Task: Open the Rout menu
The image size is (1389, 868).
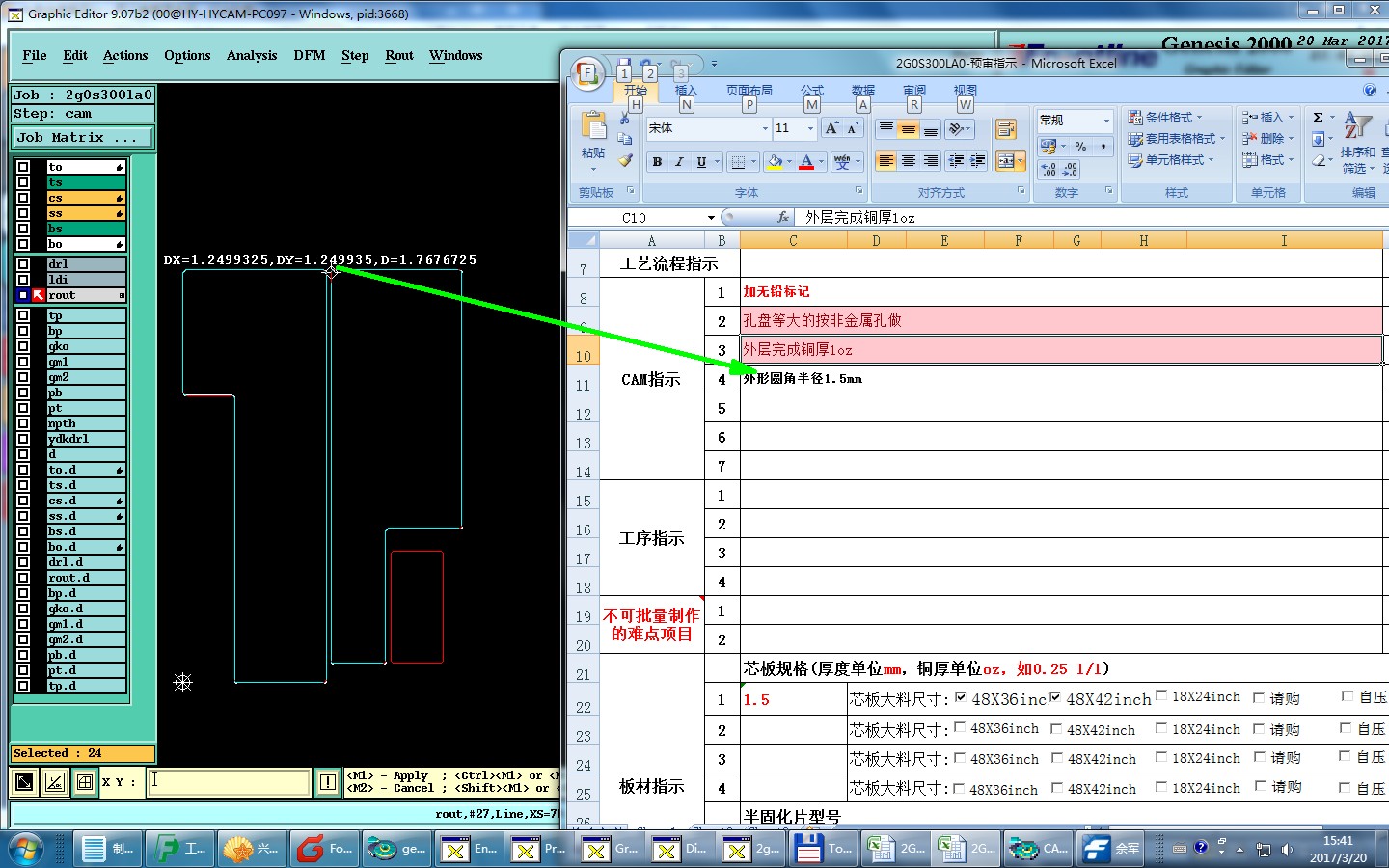Action: (x=399, y=55)
